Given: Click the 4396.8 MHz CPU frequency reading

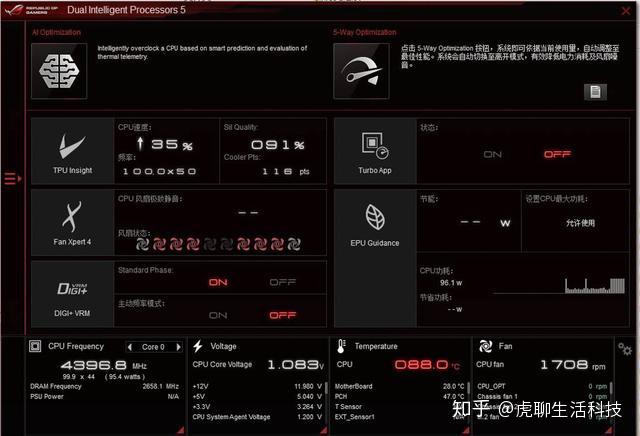Looking at the screenshot, I should (104, 365).
